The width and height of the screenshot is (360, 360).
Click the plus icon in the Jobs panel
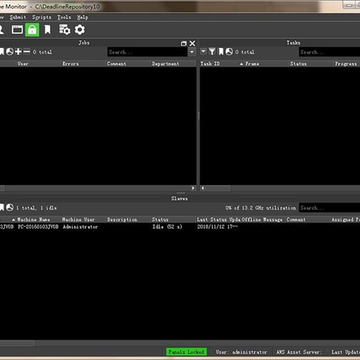pyautogui.click(x=18, y=52)
